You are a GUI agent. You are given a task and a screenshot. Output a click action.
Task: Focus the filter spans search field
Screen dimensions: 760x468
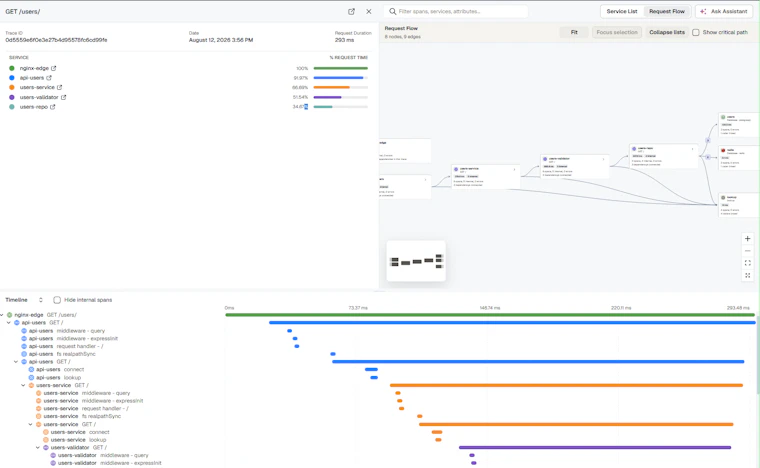tap(456, 11)
